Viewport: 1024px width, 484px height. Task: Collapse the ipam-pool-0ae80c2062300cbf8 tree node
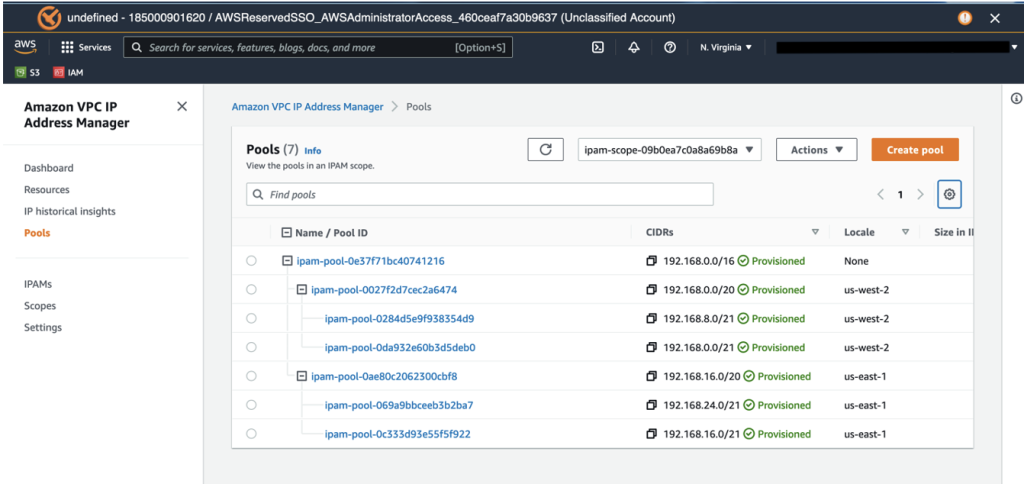point(302,376)
